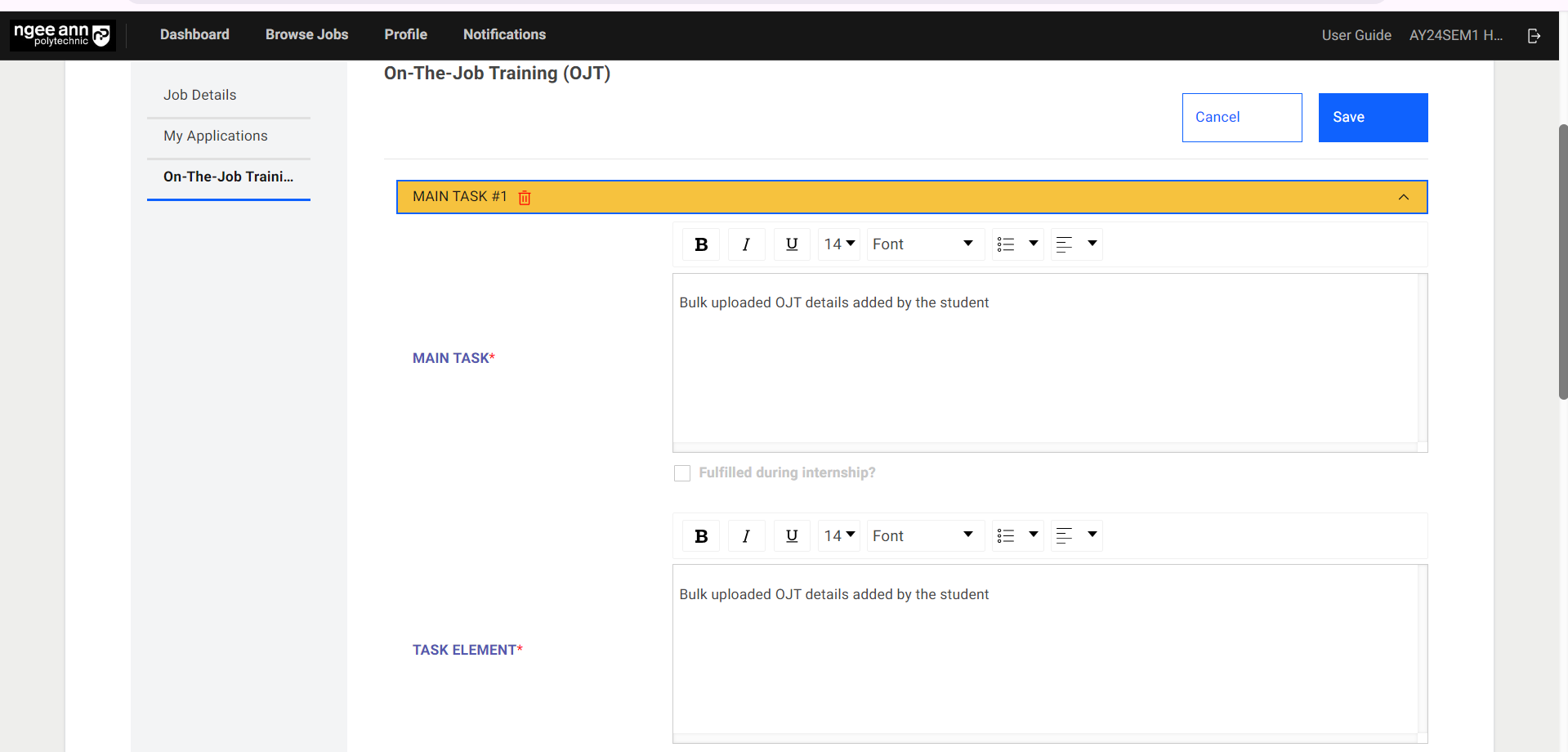Apply italics in the Task Element editor
The image size is (1568, 752).
coord(746,535)
